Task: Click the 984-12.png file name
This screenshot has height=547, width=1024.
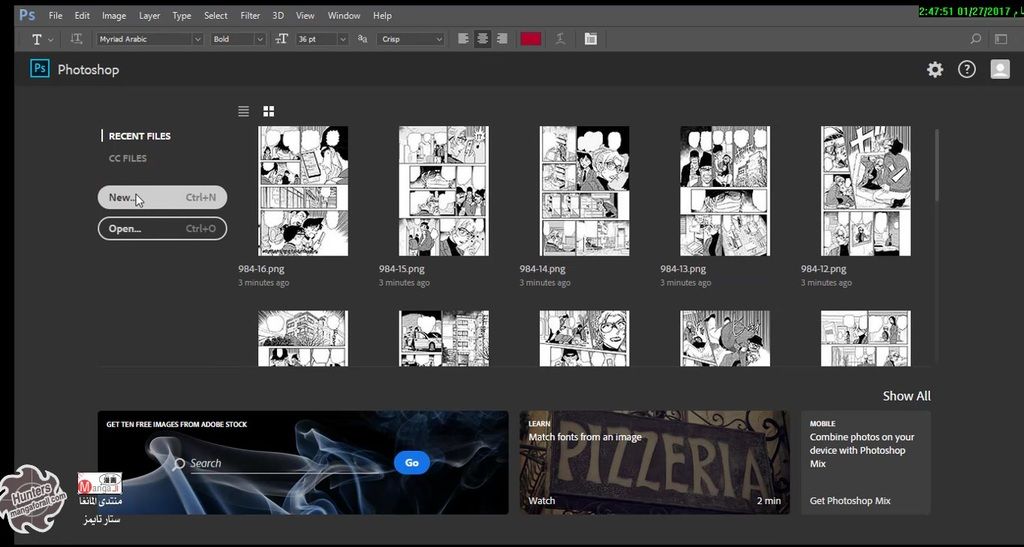Action: (x=824, y=269)
